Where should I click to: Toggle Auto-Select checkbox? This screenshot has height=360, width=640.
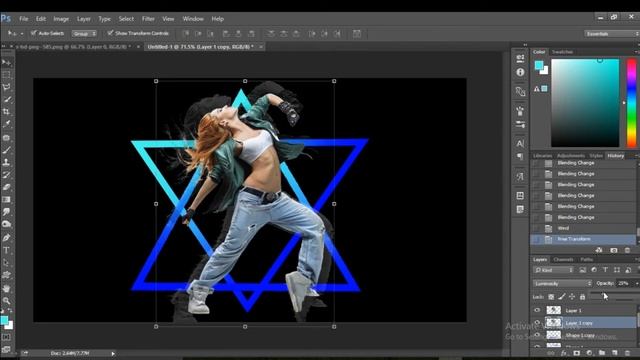(x=33, y=33)
